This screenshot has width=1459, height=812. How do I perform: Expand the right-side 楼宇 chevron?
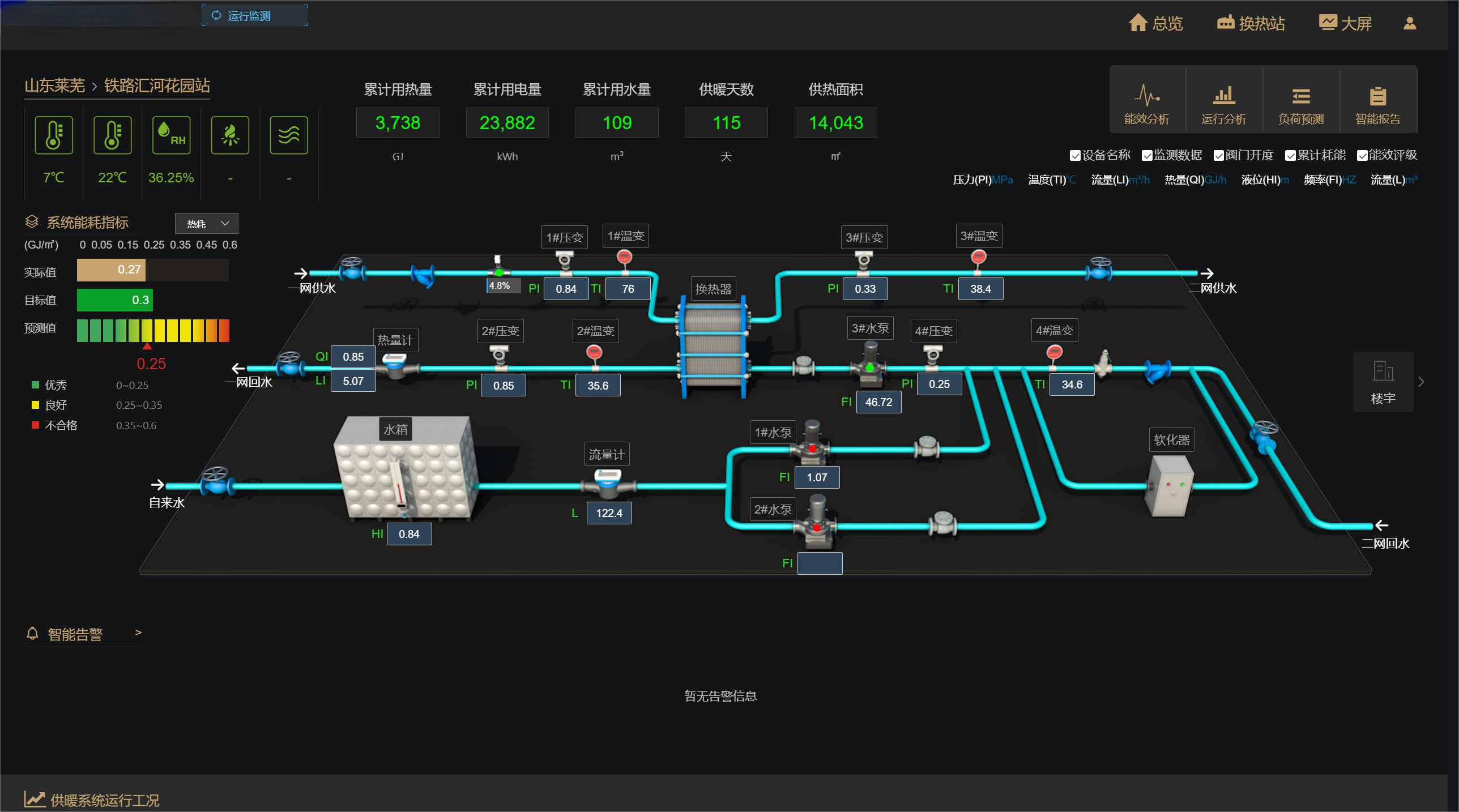[x=1421, y=382]
